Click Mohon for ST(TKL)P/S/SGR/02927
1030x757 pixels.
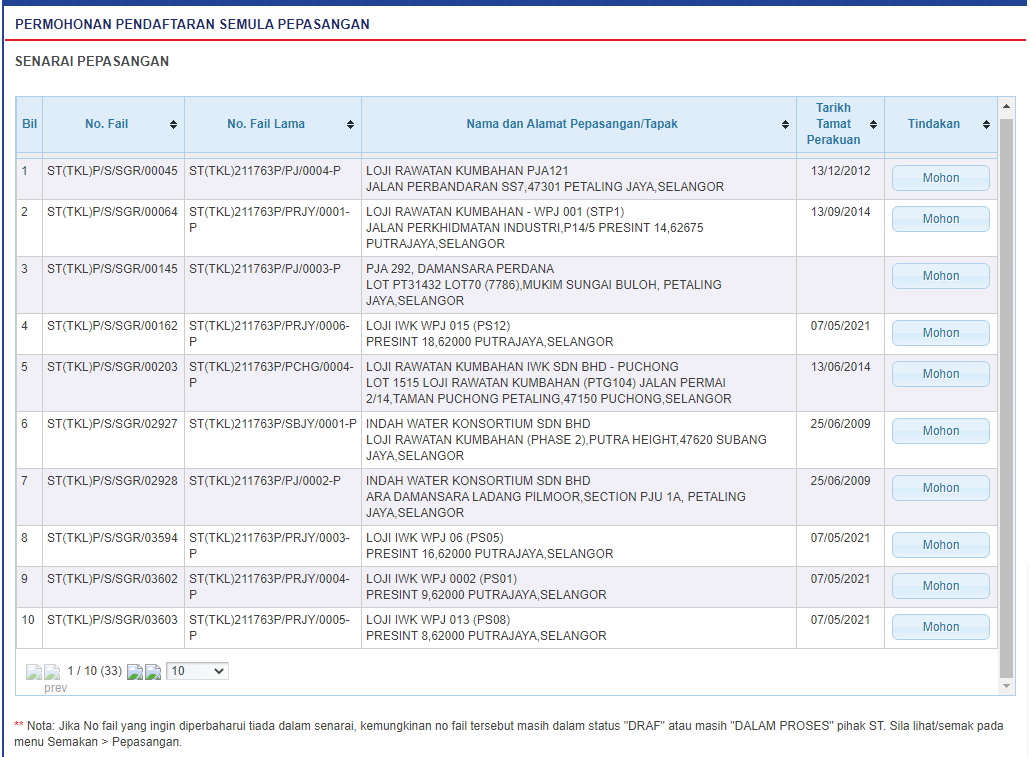tap(941, 431)
